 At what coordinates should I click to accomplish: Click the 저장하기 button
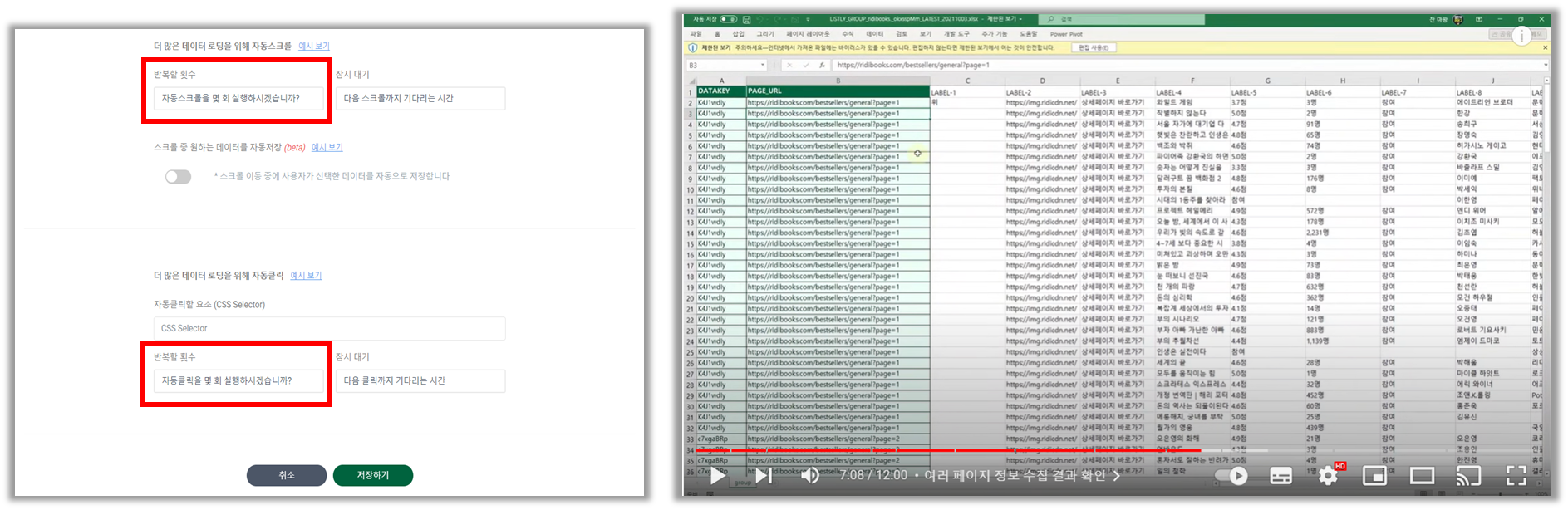coord(372,475)
